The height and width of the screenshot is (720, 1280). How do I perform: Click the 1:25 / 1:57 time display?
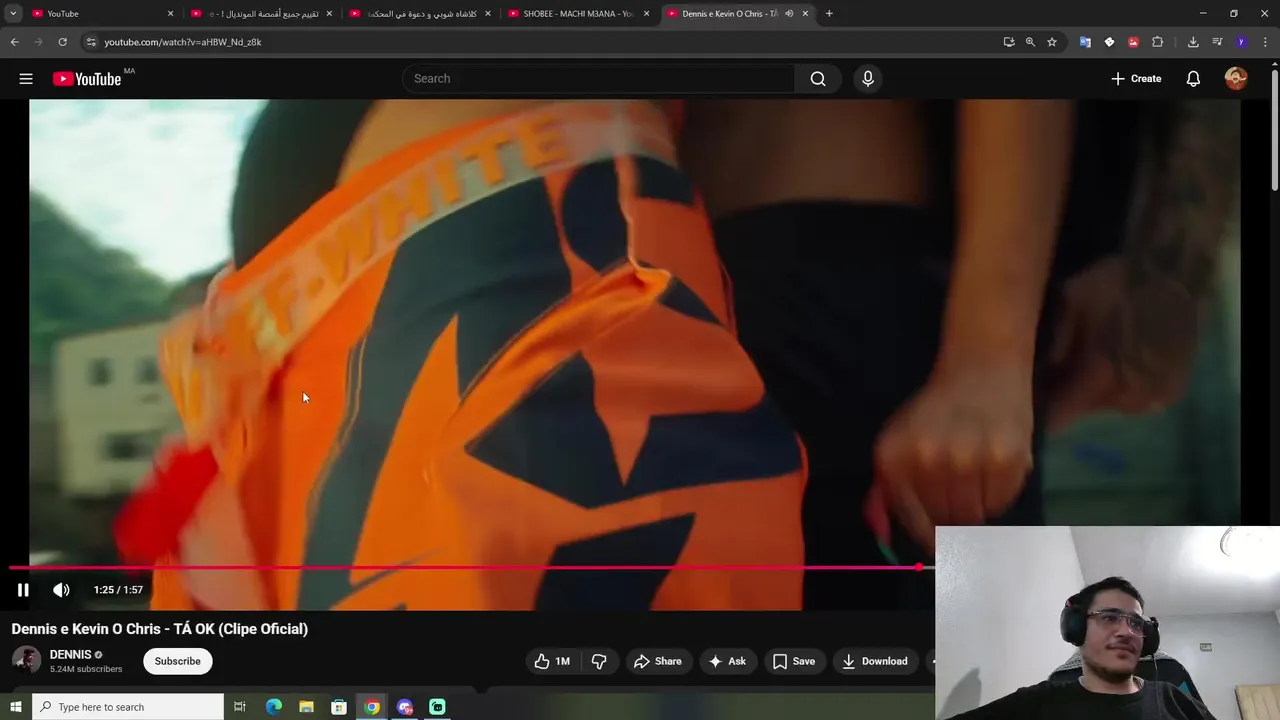118,590
